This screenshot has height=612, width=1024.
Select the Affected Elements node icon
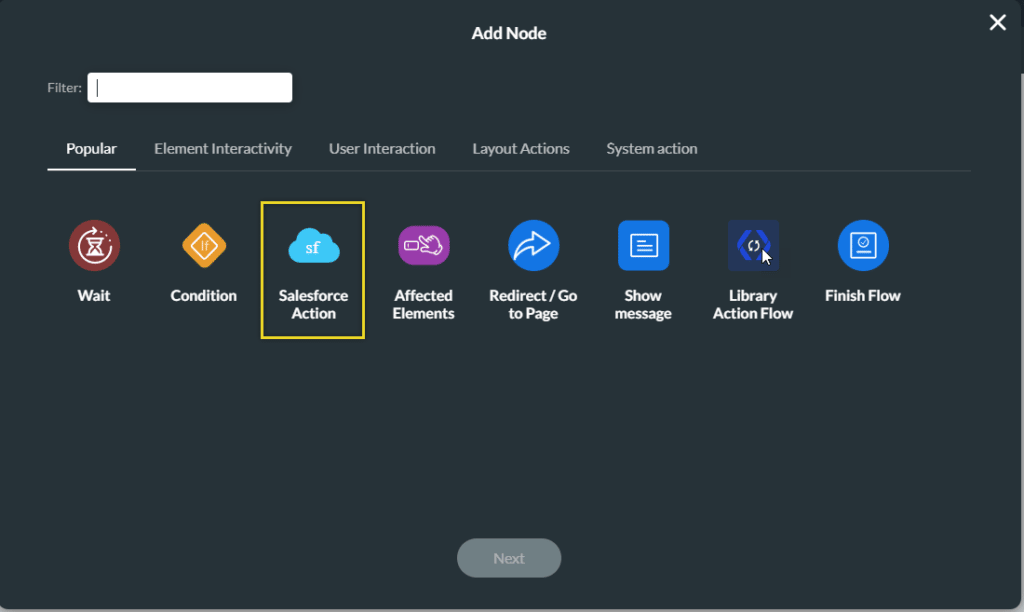click(424, 246)
